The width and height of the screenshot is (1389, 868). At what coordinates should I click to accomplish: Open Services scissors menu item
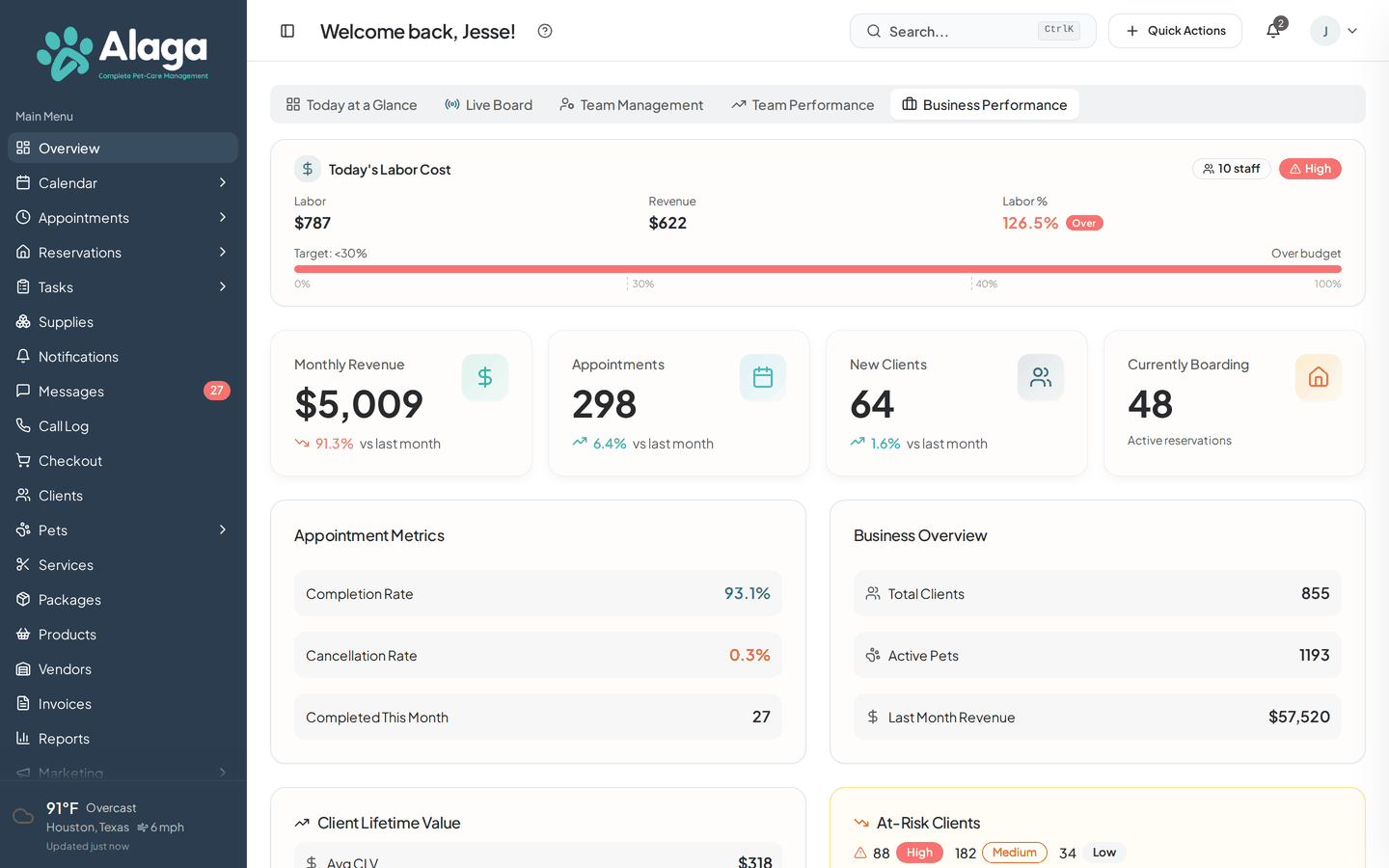123,565
